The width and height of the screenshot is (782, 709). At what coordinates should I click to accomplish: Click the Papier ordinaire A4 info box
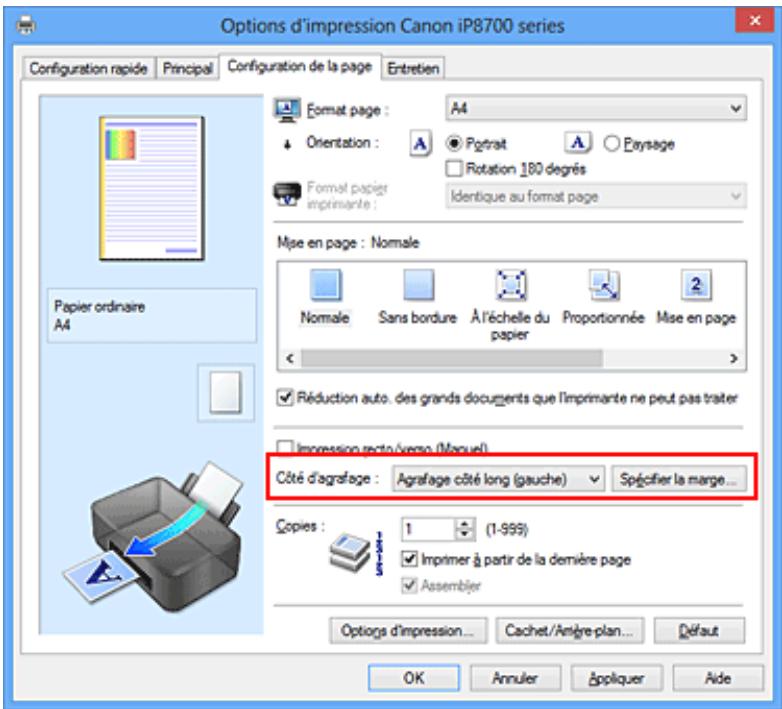[x=152, y=315]
